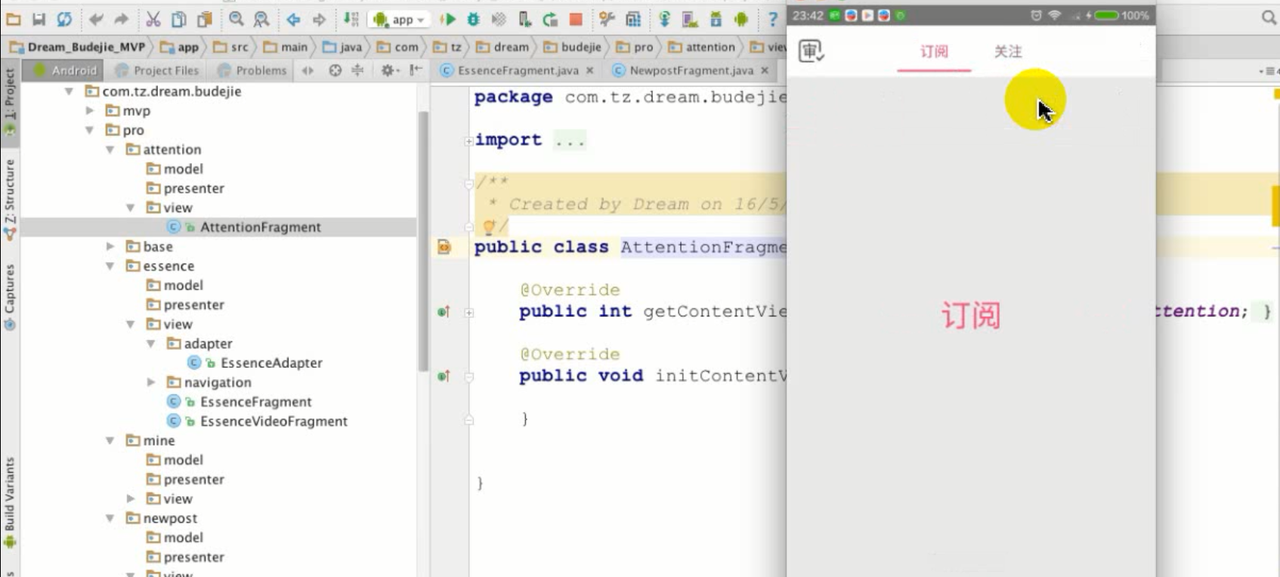Click the review icon in phone app header
The width and height of the screenshot is (1280, 577).
pyautogui.click(x=811, y=52)
